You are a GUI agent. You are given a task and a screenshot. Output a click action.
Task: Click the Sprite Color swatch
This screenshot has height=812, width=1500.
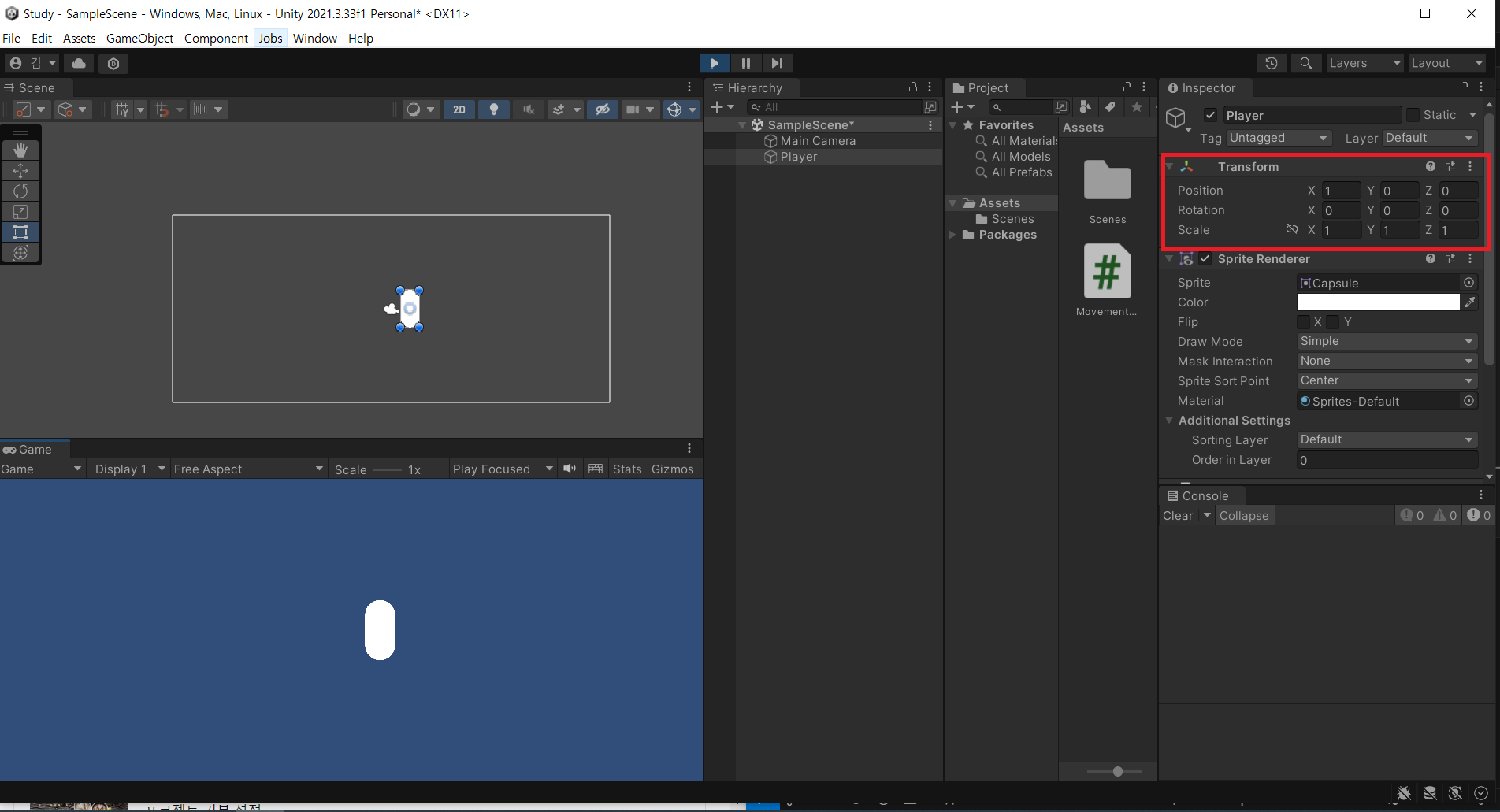point(1378,302)
